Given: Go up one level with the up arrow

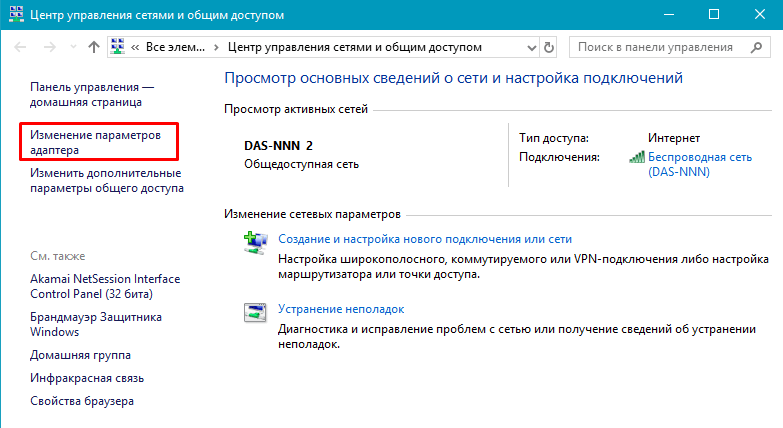Looking at the screenshot, I should [x=93, y=47].
